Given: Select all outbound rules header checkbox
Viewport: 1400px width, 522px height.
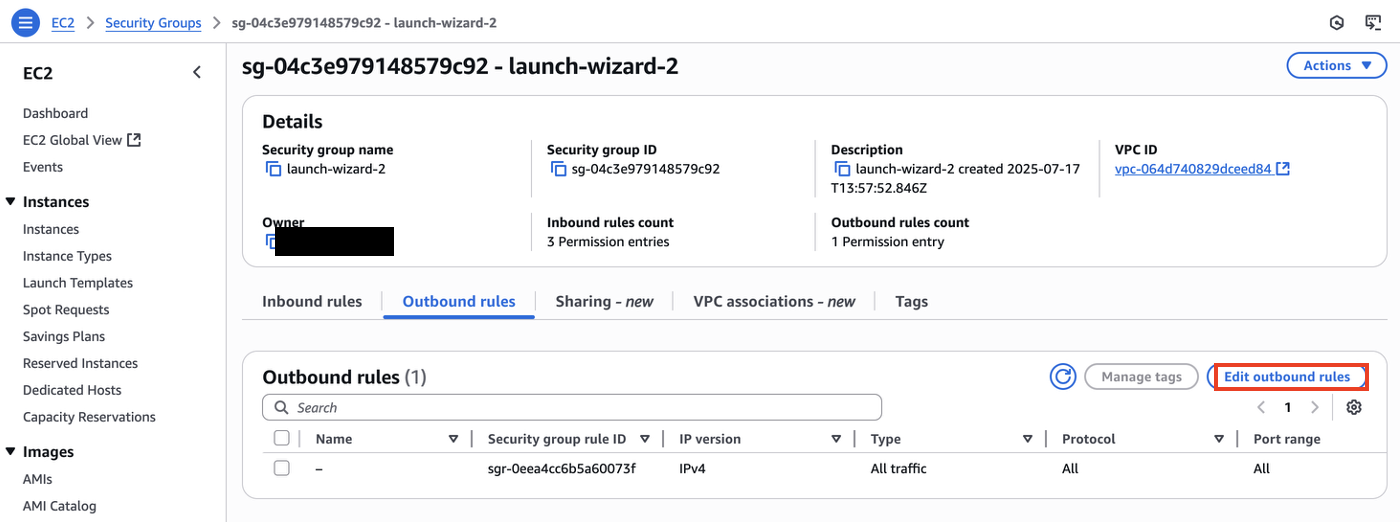Looking at the screenshot, I should coord(281,438).
